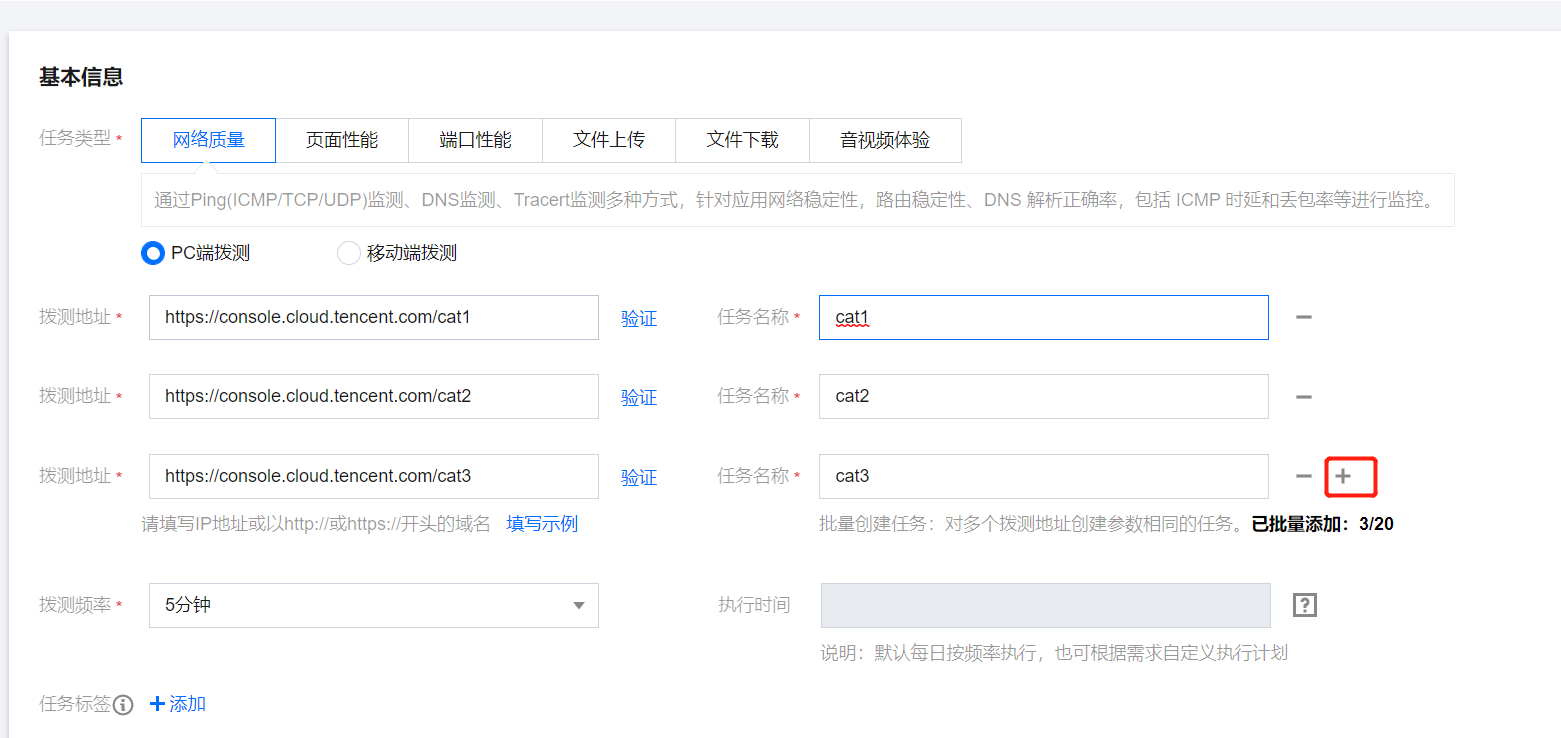Image resolution: width=1561 pixels, height=738 pixels.
Task: Switch to the 页面性能 task type tab
Action: (x=342, y=140)
